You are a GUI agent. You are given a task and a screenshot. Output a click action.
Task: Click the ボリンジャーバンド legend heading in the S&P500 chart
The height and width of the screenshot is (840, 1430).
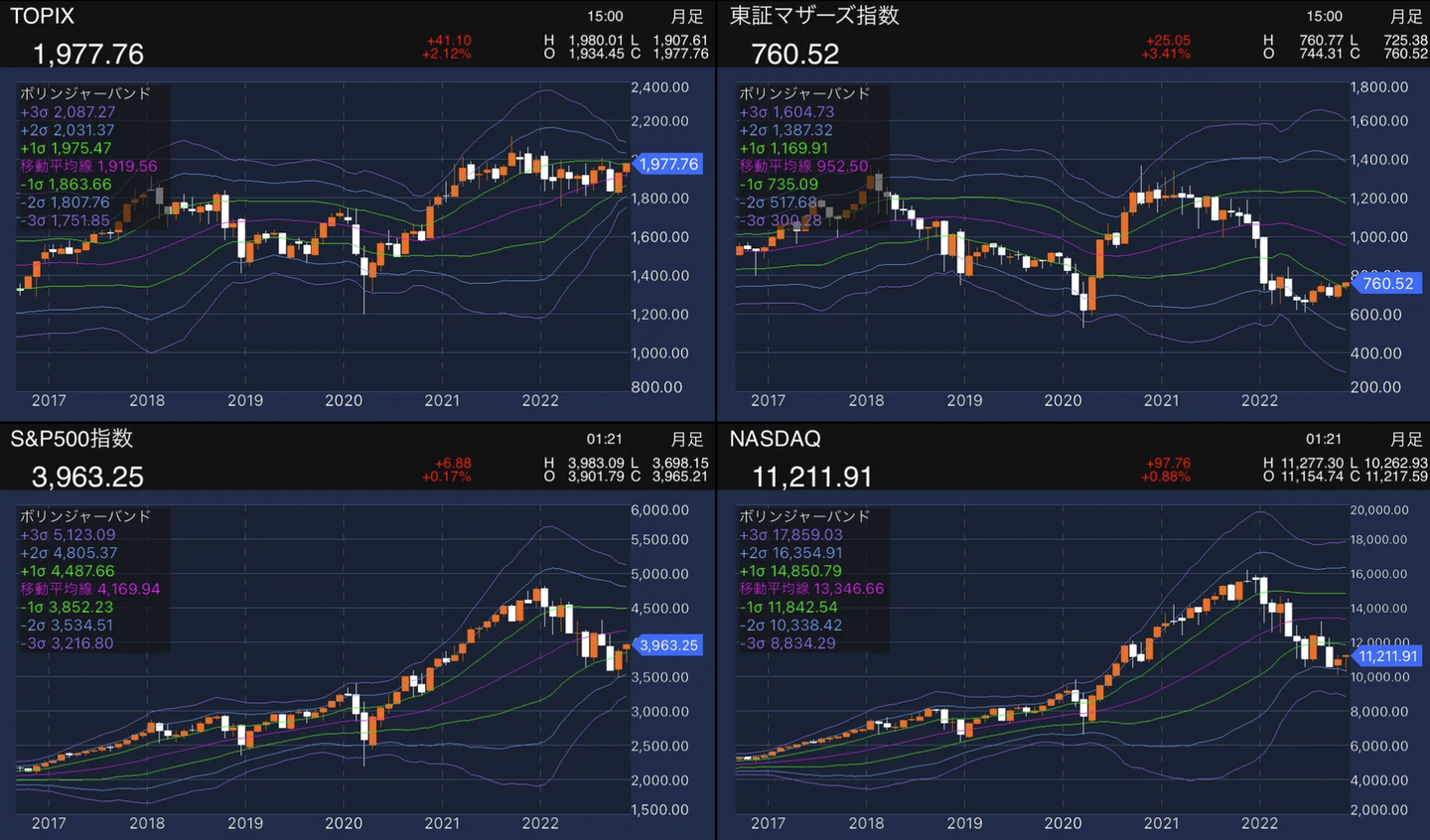point(85,516)
